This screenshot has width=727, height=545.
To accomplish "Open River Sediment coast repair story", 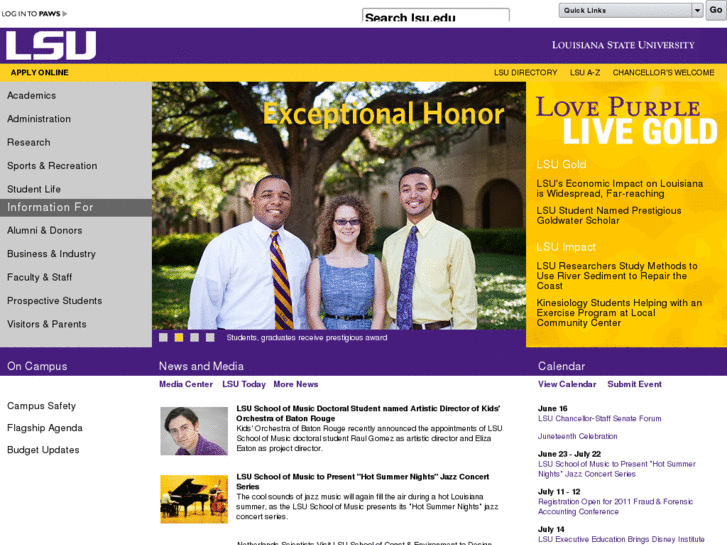I will pos(617,276).
